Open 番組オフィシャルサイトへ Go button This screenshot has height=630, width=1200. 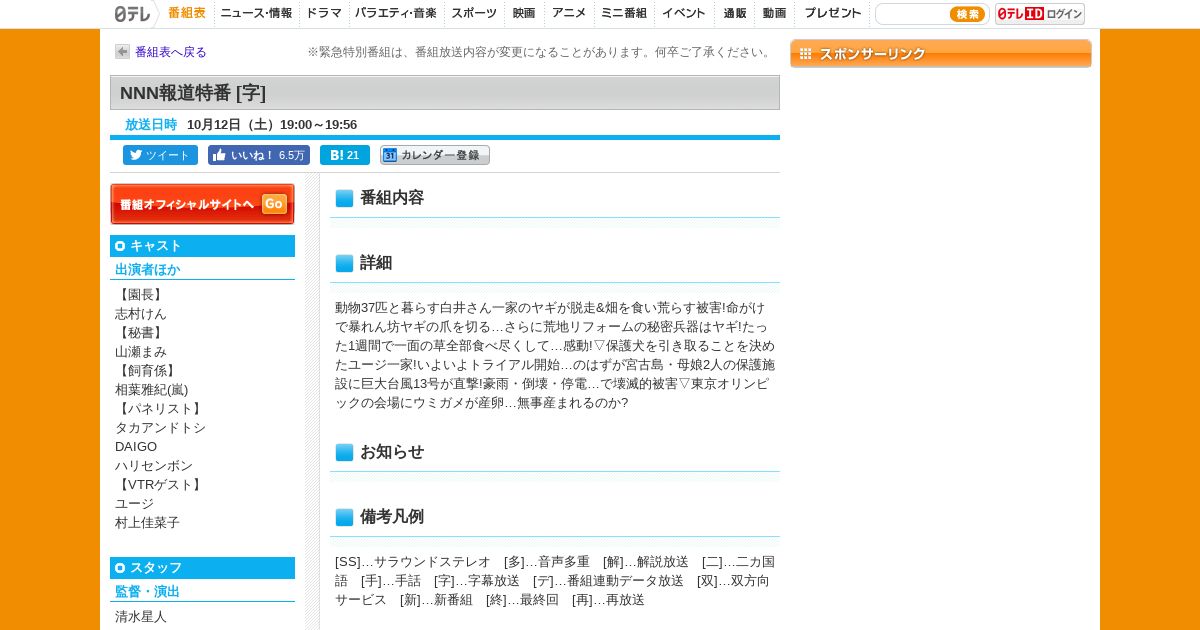pos(202,204)
